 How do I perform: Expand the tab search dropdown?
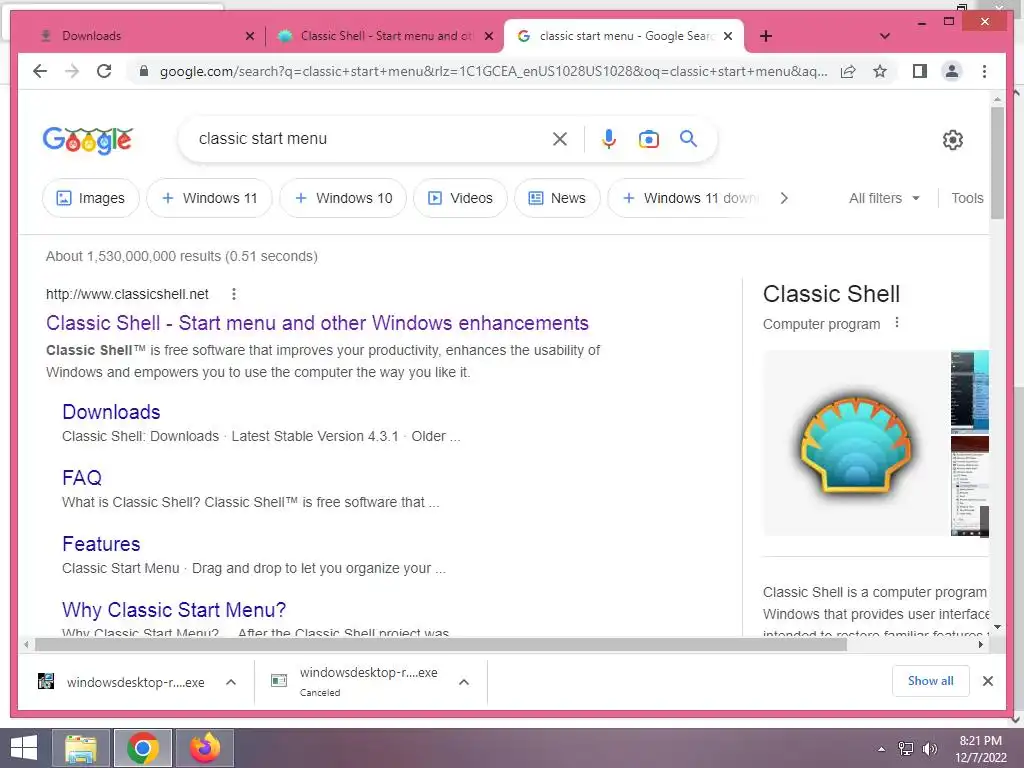pos(885,36)
